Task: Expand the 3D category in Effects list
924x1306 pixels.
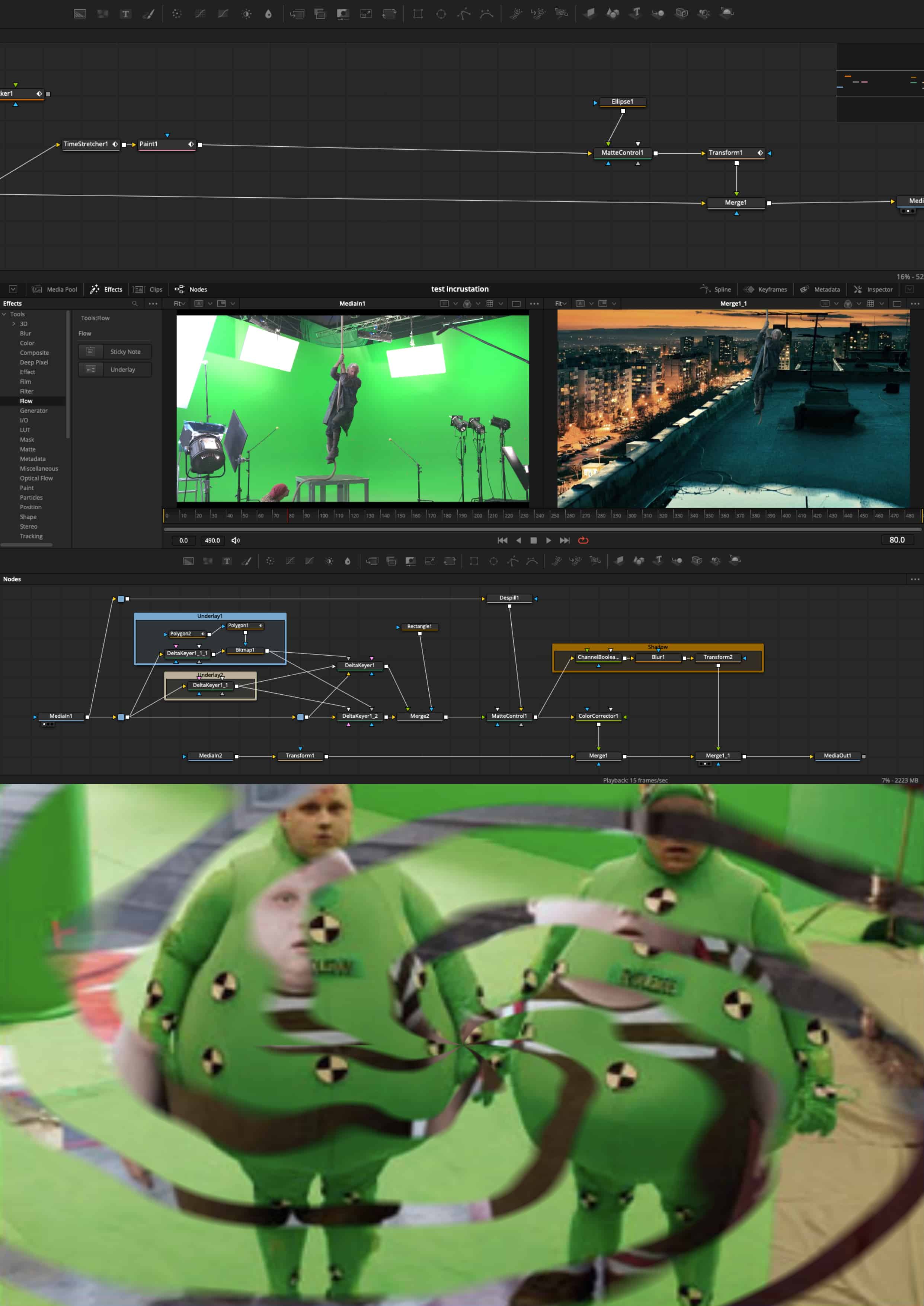Action: 14,324
